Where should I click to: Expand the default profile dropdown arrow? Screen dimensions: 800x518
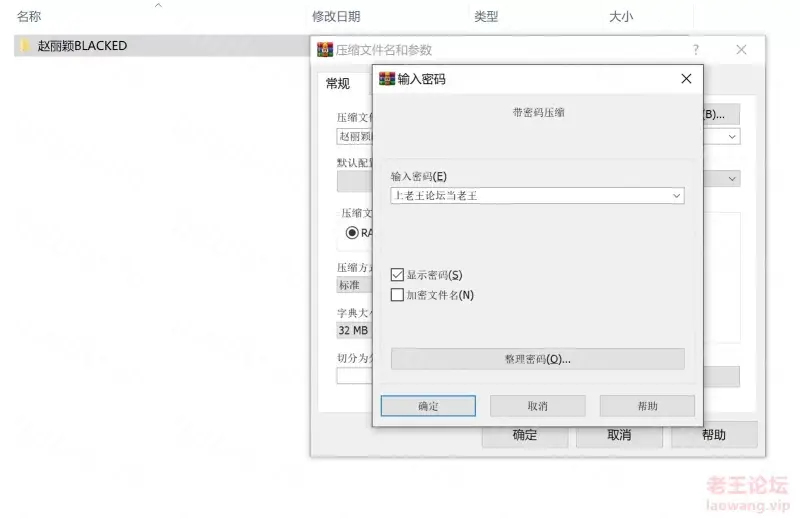point(732,179)
